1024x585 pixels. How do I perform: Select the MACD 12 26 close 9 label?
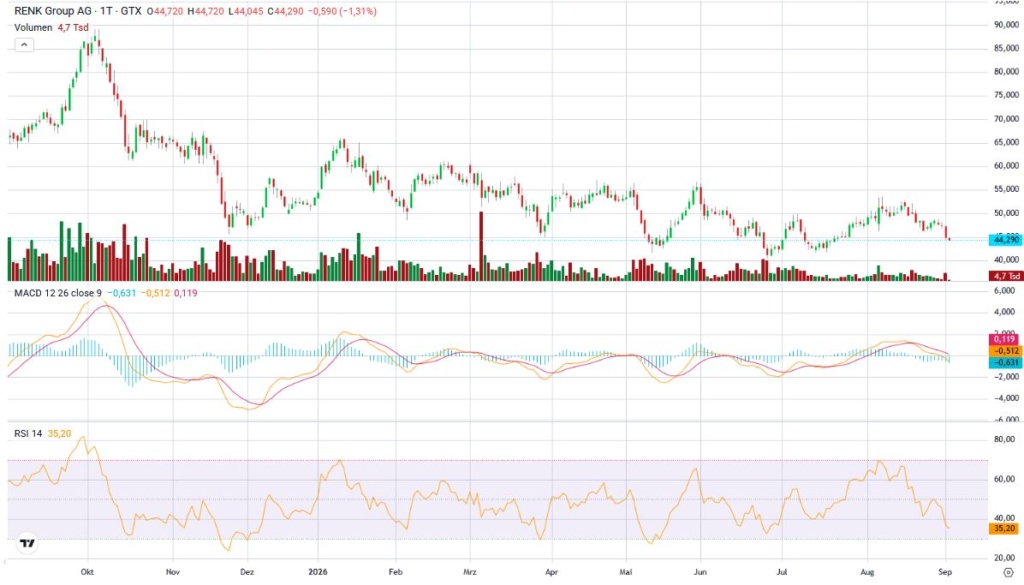58,292
